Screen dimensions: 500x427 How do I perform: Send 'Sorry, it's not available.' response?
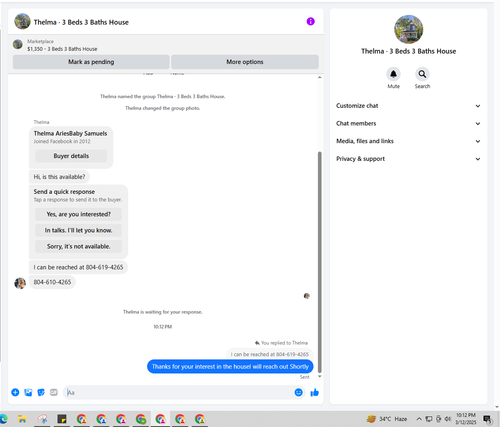click(78, 246)
